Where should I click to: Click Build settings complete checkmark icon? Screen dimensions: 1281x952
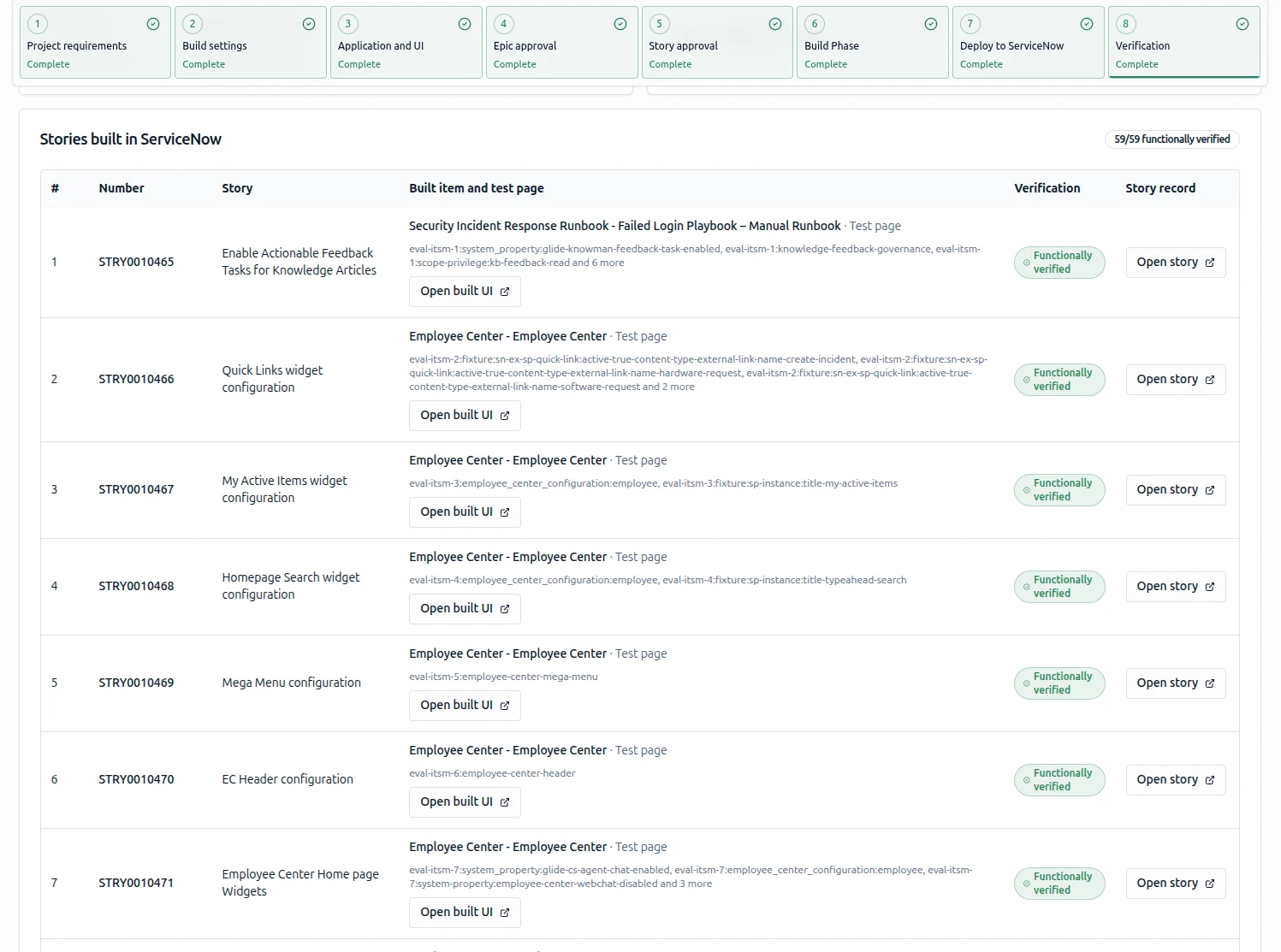click(x=309, y=24)
